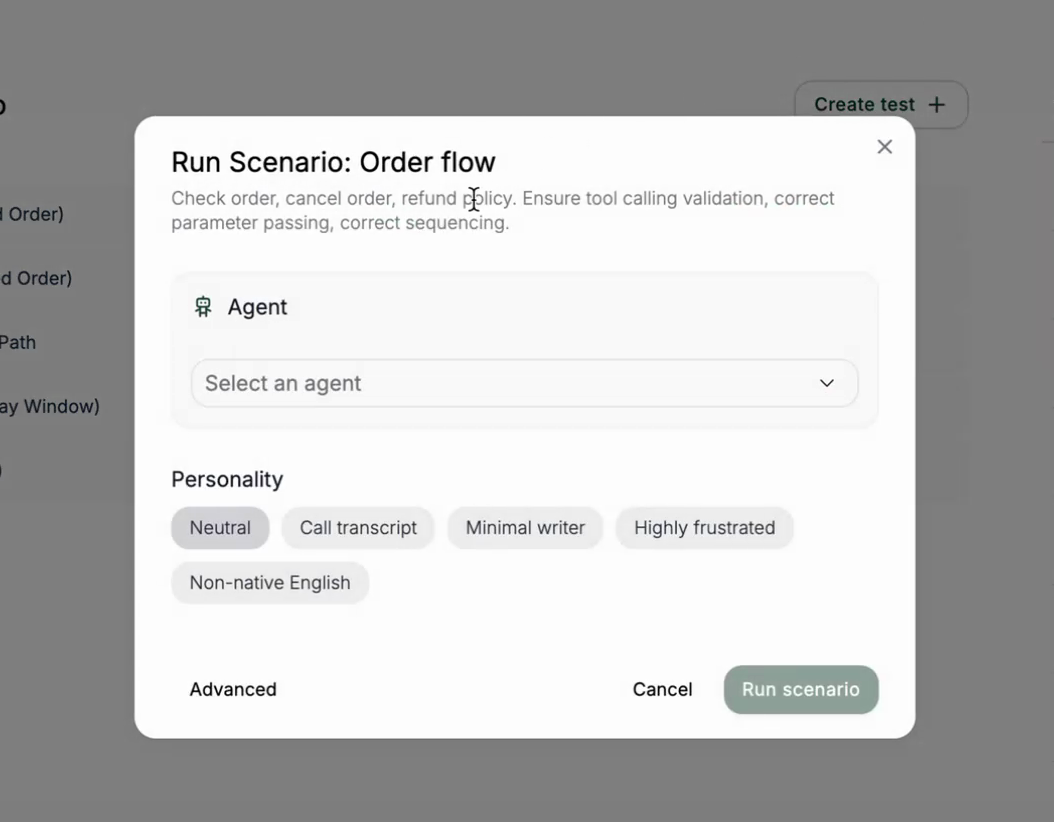Screen dimensions: 1054x822
Task: Click the topmost Order entry in the sidebar
Action: tap(33, 214)
